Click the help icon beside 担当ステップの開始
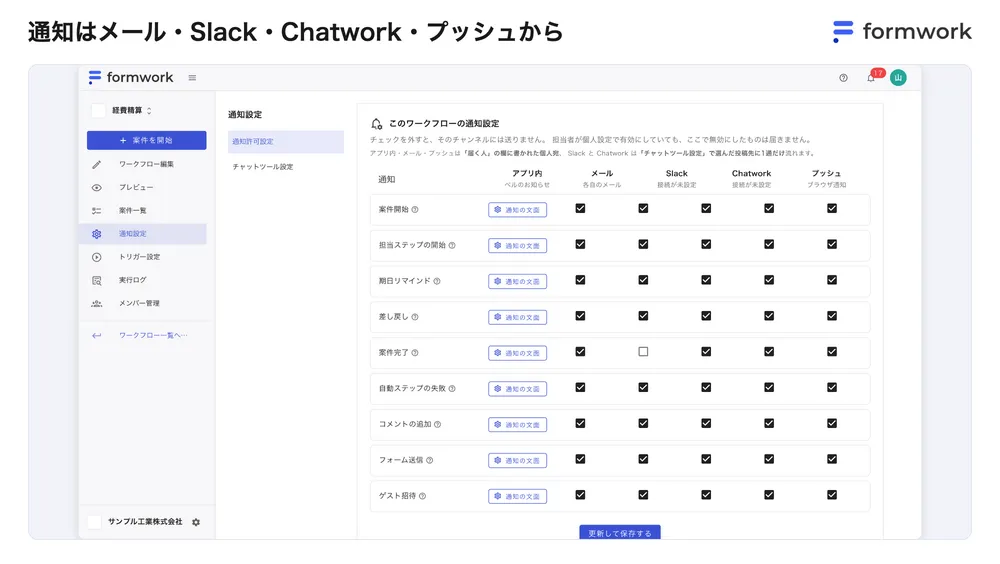The width and height of the screenshot is (1000, 564). (x=452, y=245)
